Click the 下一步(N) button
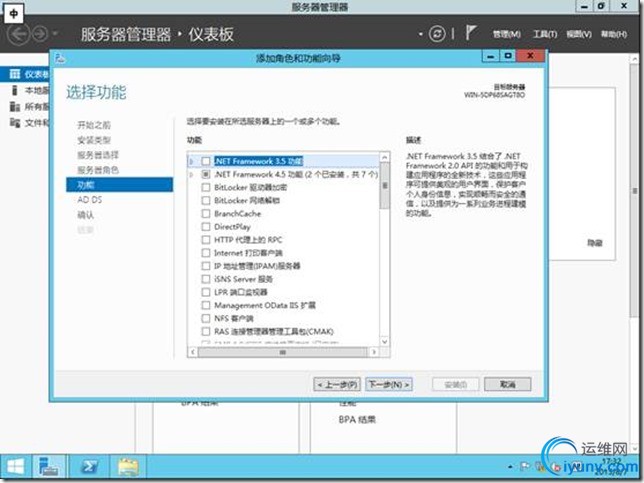Viewport: 644px width, 483px height. point(389,384)
